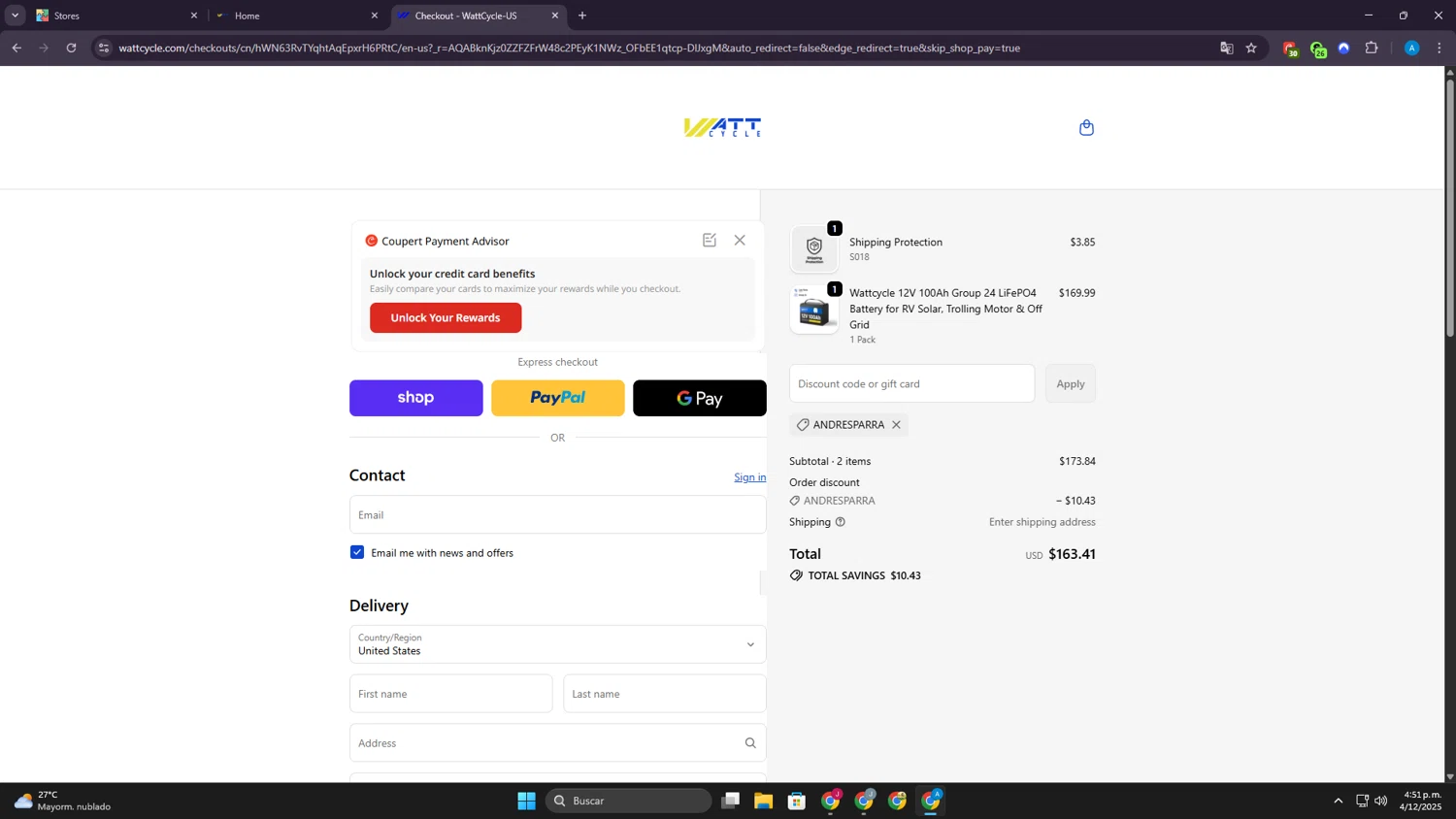Viewport: 1456px width, 819px height.
Task: Open the red Coupert extension icon
Action: [x=1290, y=49]
